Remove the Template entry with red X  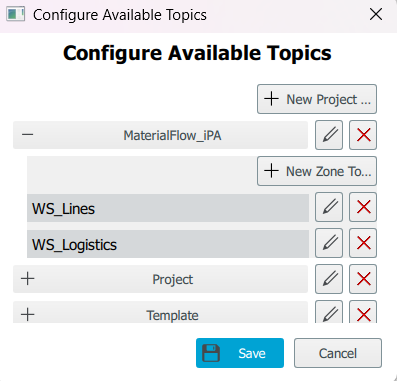(x=363, y=312)
